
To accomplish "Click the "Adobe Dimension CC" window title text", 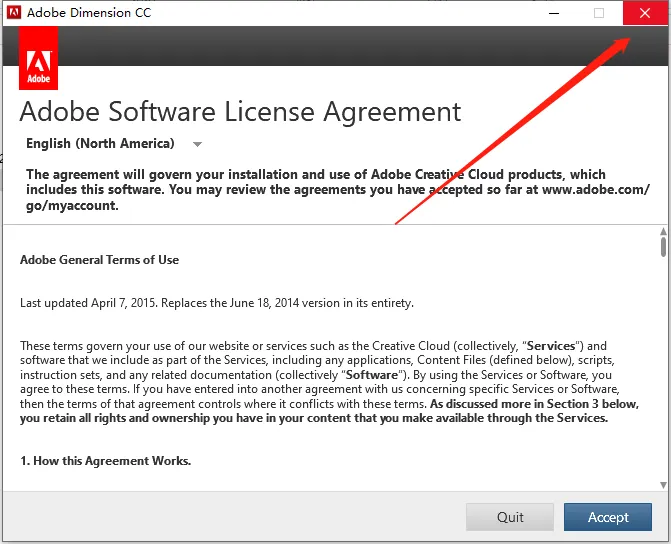I will click(89, 13).
